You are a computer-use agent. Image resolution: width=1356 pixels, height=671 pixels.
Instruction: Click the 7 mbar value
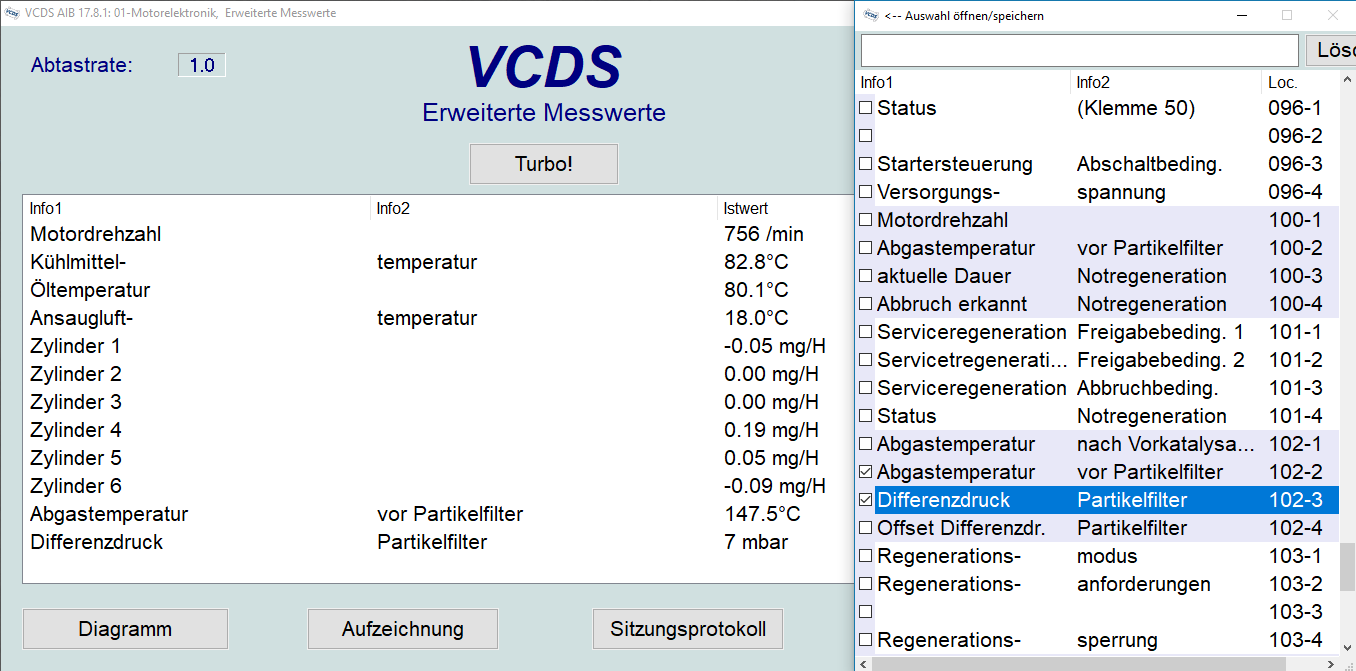(x=756, y=542)
